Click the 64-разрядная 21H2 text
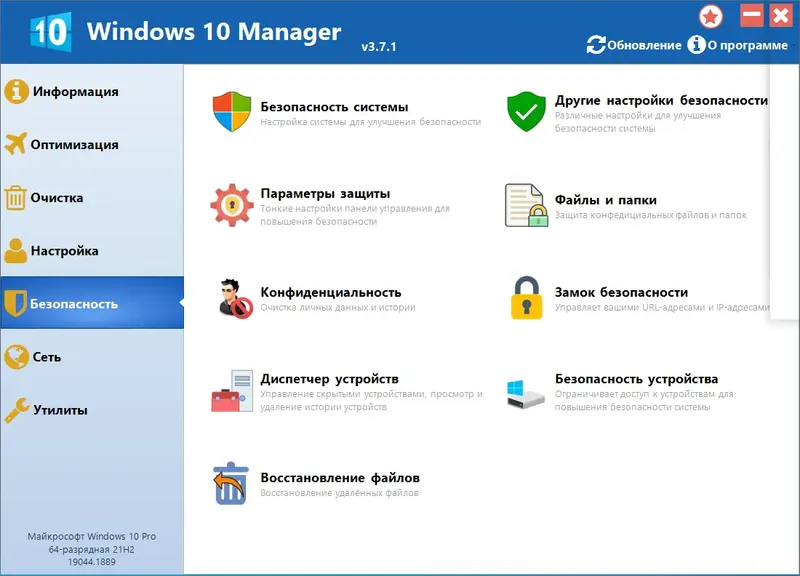Screen dimensions: 800x576 coord(92,549)
